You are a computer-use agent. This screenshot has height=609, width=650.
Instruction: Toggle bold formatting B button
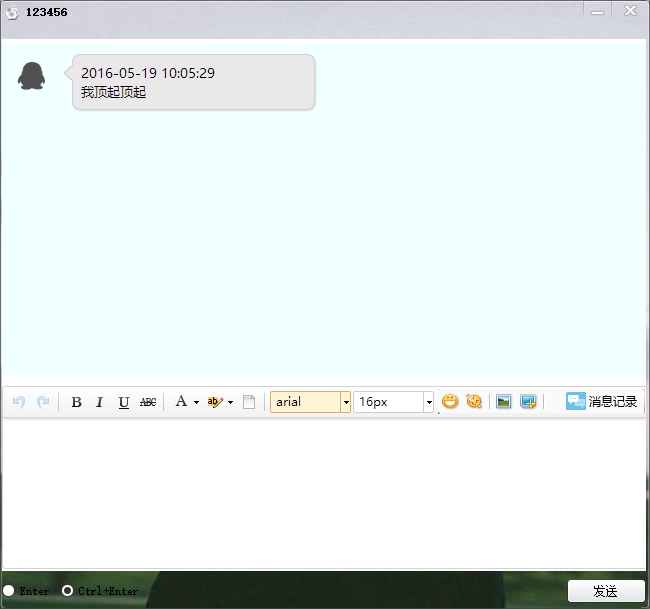76,402
